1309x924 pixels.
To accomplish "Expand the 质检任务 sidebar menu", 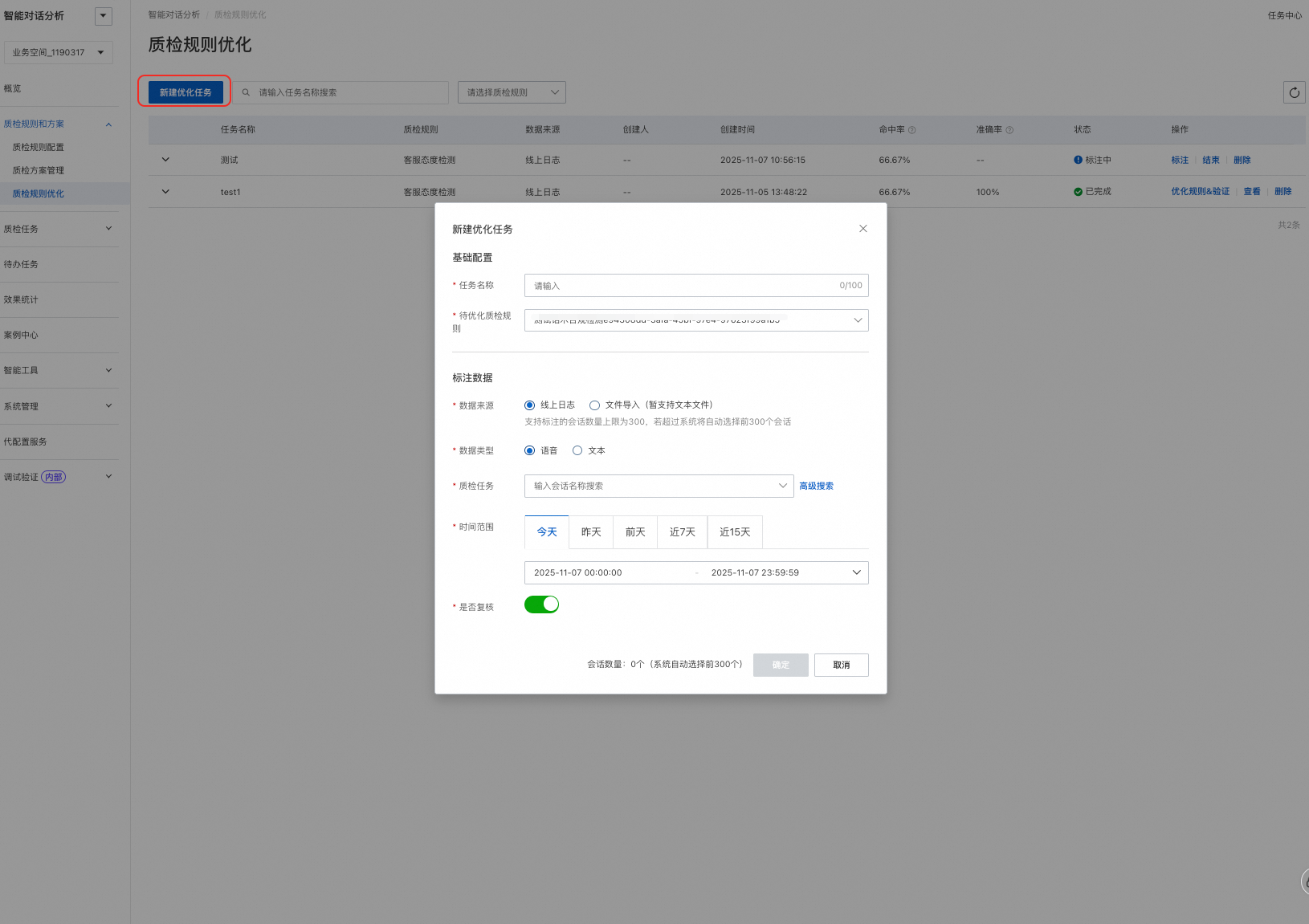I will tap(108, 229).
